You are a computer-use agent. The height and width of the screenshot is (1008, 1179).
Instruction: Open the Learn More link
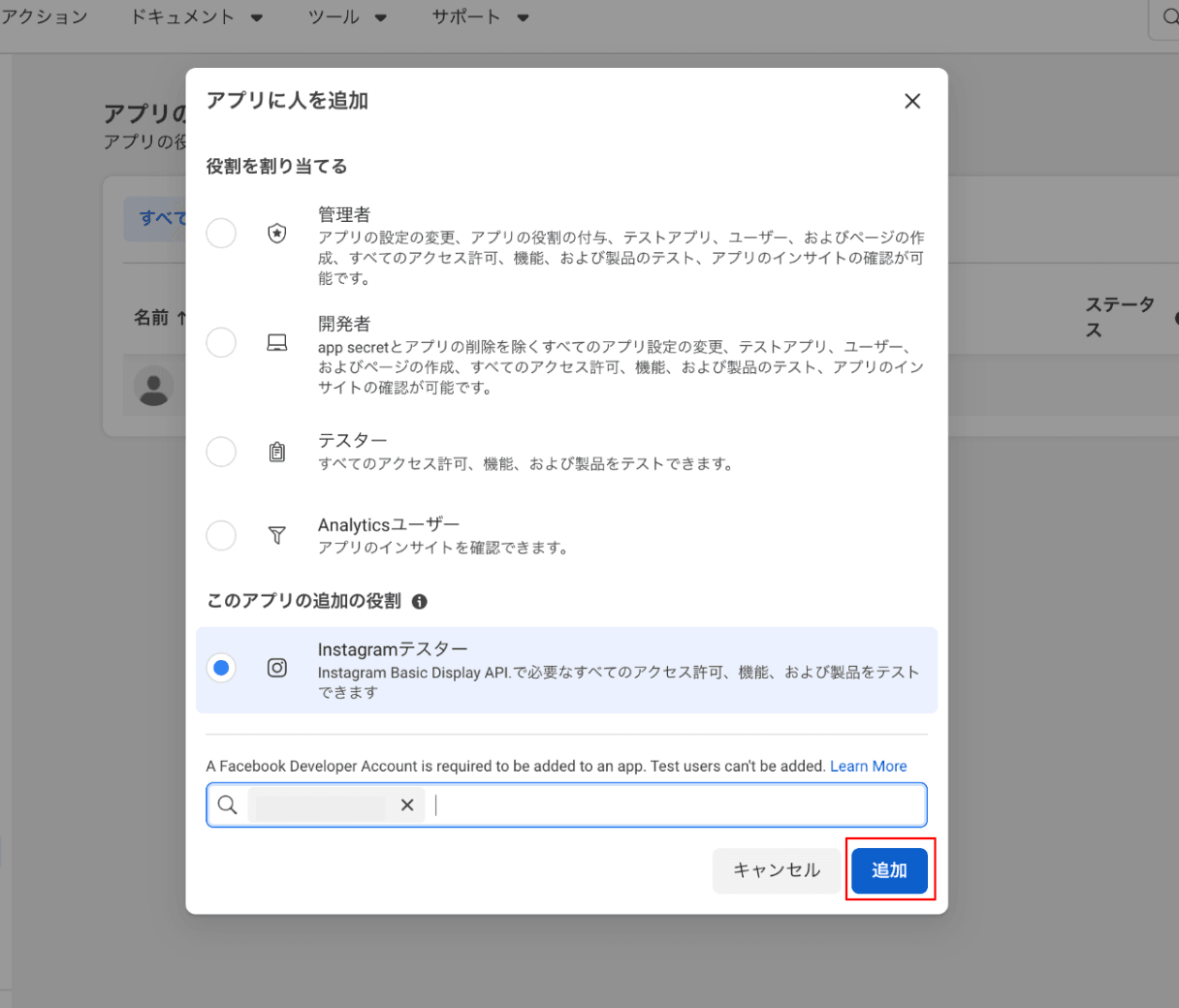click(868, 766)
